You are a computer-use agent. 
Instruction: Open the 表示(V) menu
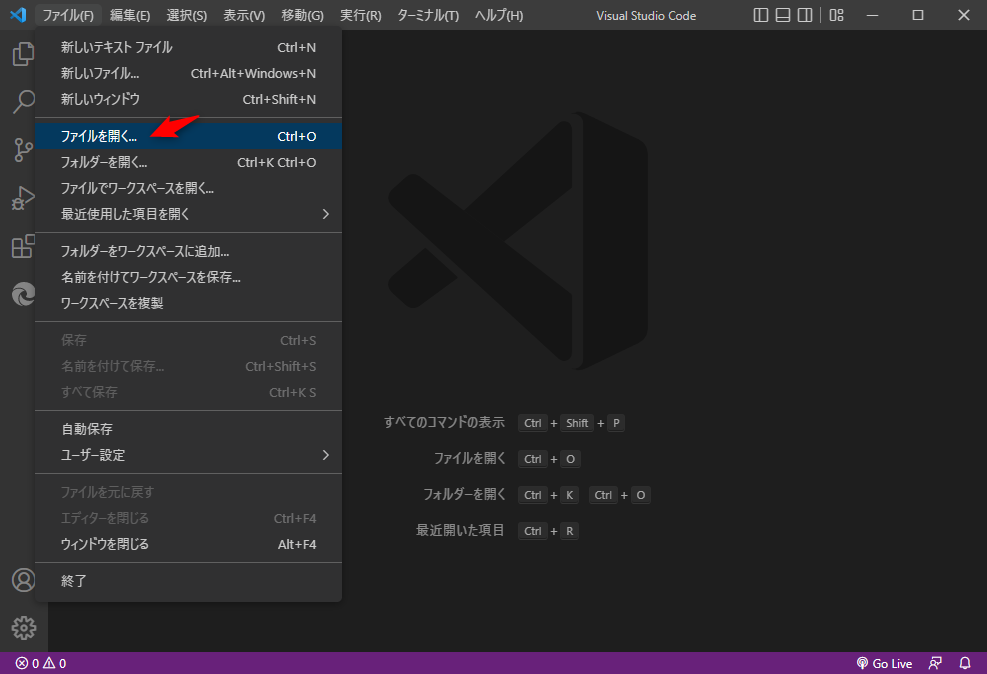244,15
